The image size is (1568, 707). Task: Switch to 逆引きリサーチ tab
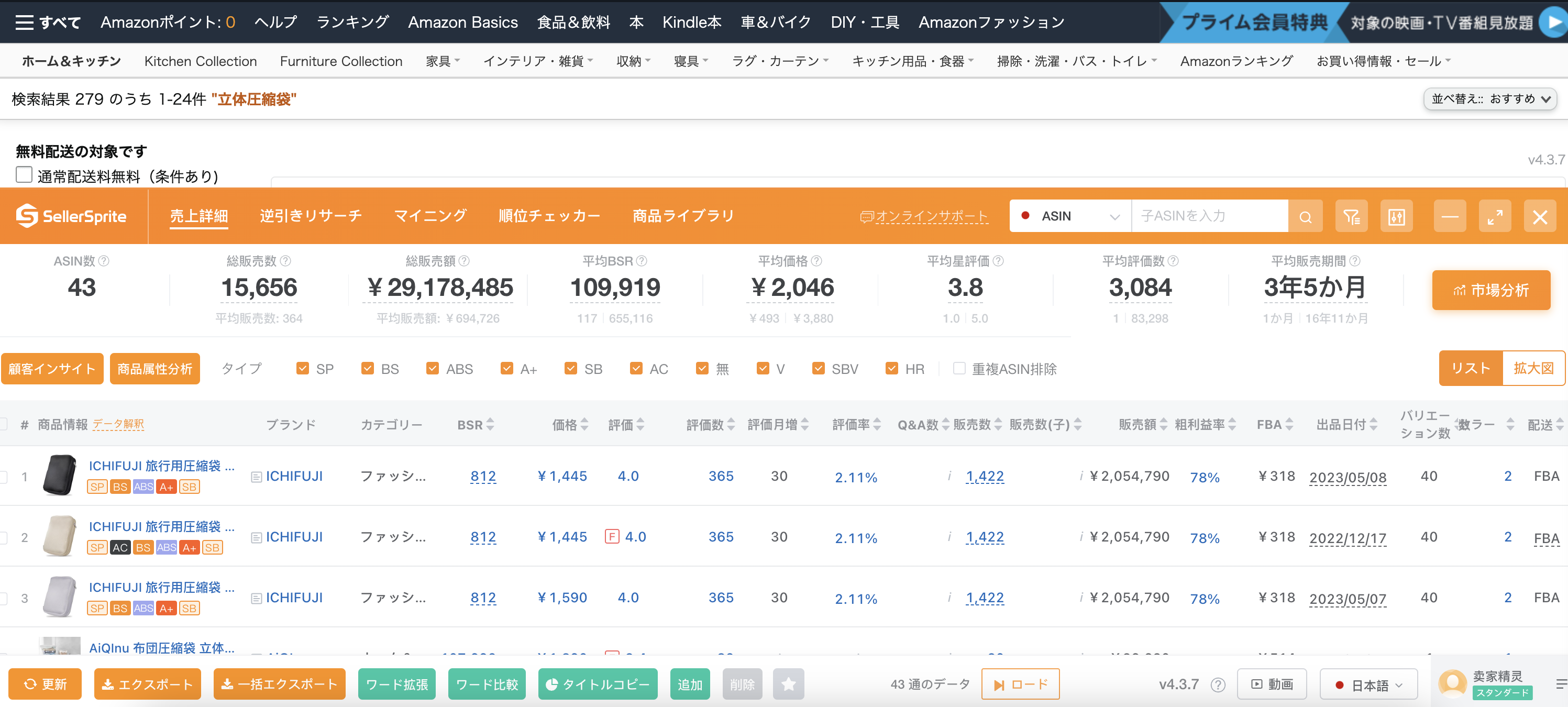point(311,216)
